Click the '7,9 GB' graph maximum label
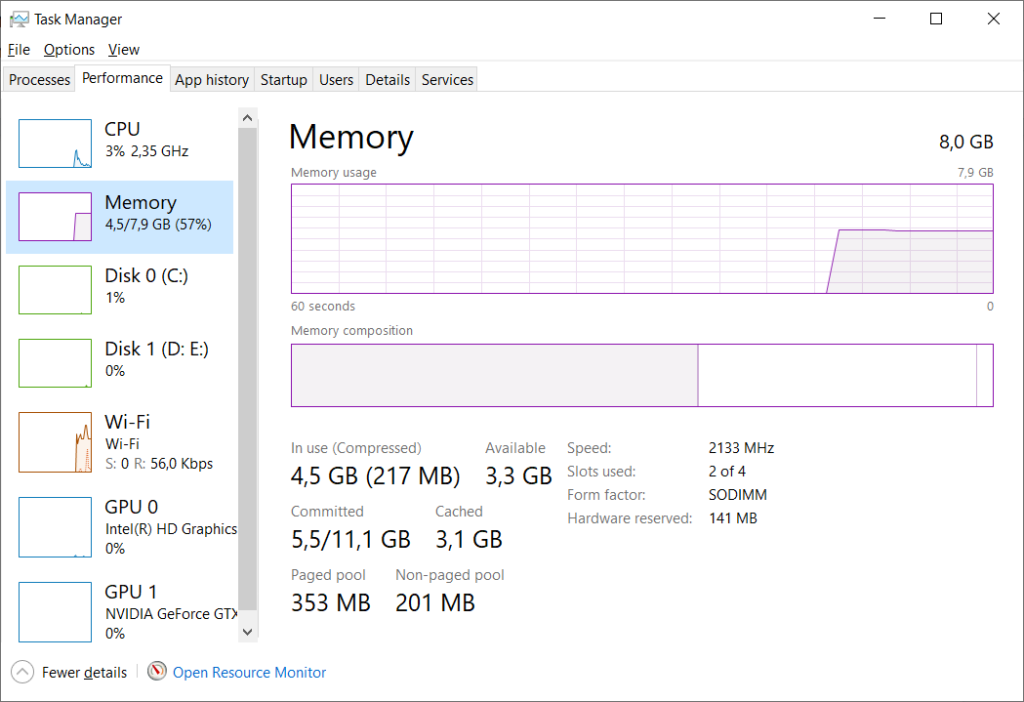The height and width of the screenshot is (702, 1024). [x=975, y=172]
